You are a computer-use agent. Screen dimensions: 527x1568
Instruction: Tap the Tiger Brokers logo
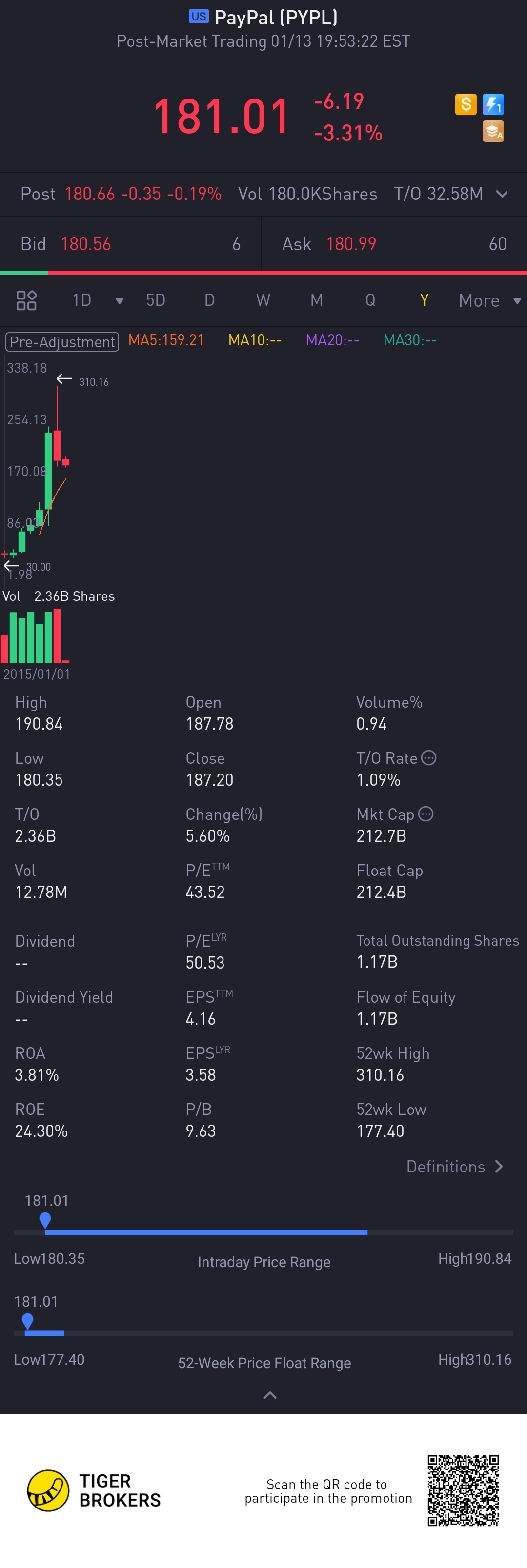click(x=48, y=1490)
